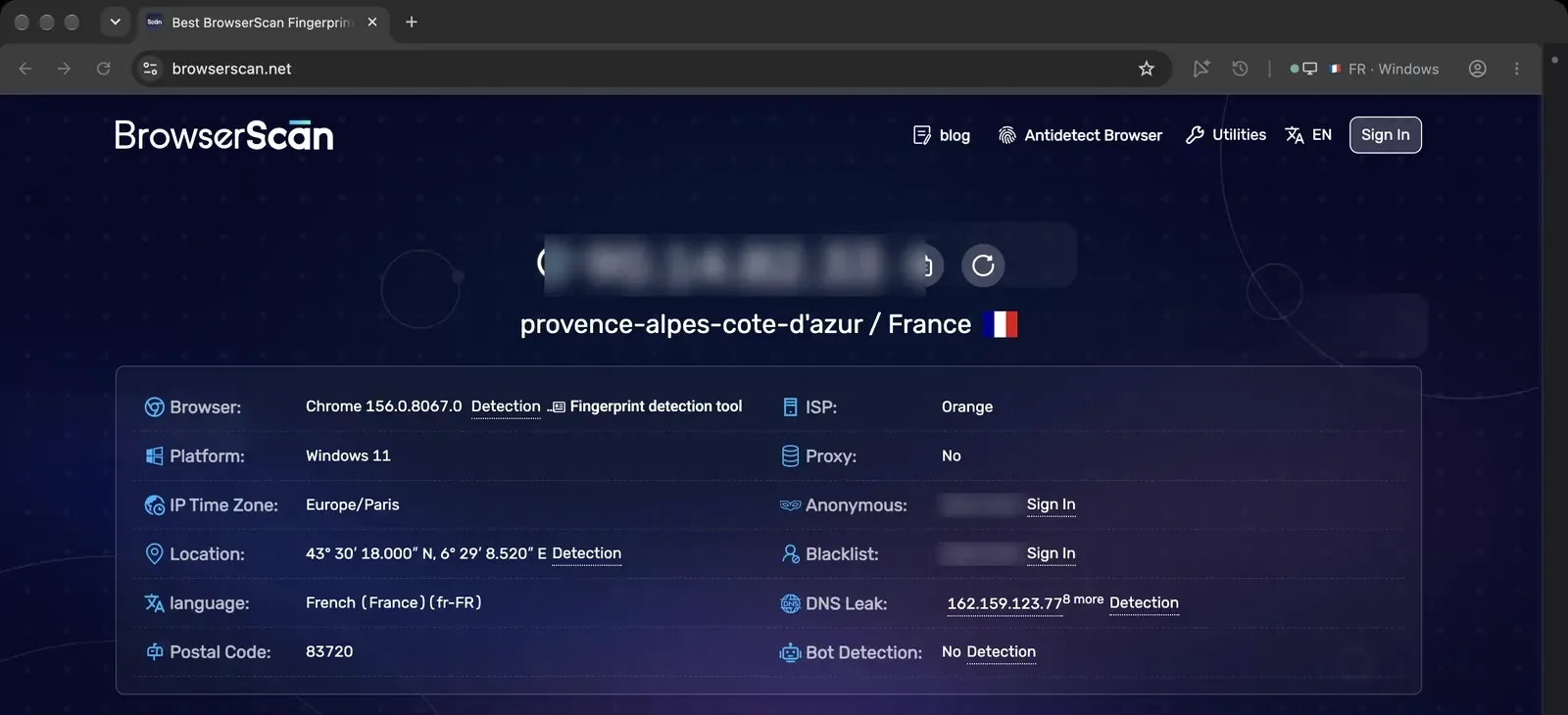Open the user profile icon in toolbar
The image size is (1568, 715).
[1478, 69]
